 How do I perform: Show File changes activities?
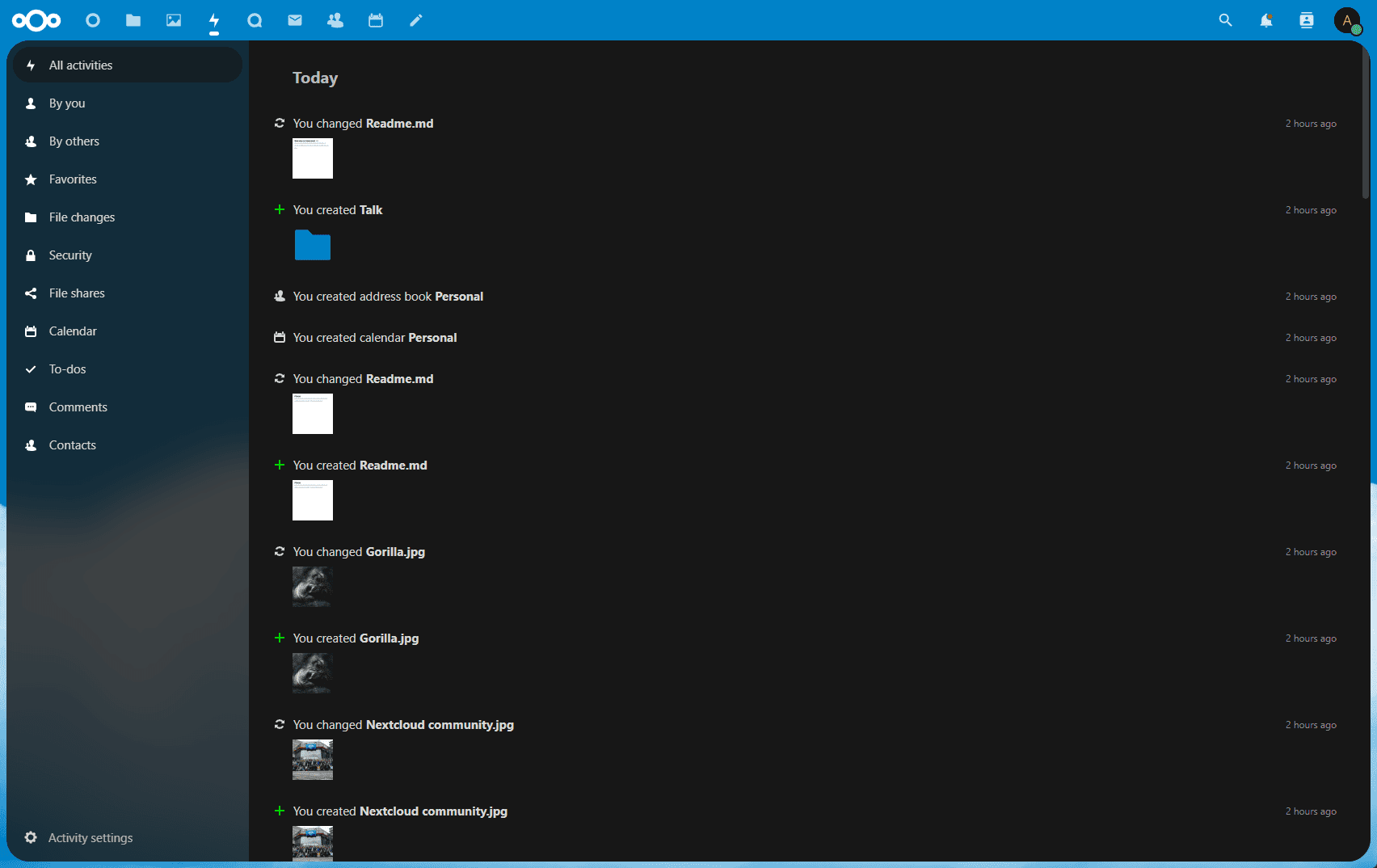(128, 217)
